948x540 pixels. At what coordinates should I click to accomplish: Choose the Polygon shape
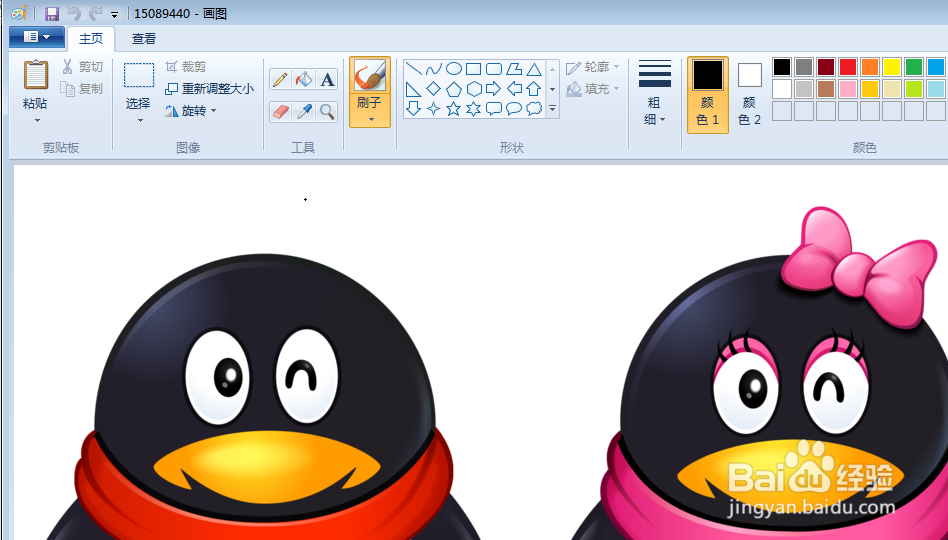coord(514,68)
